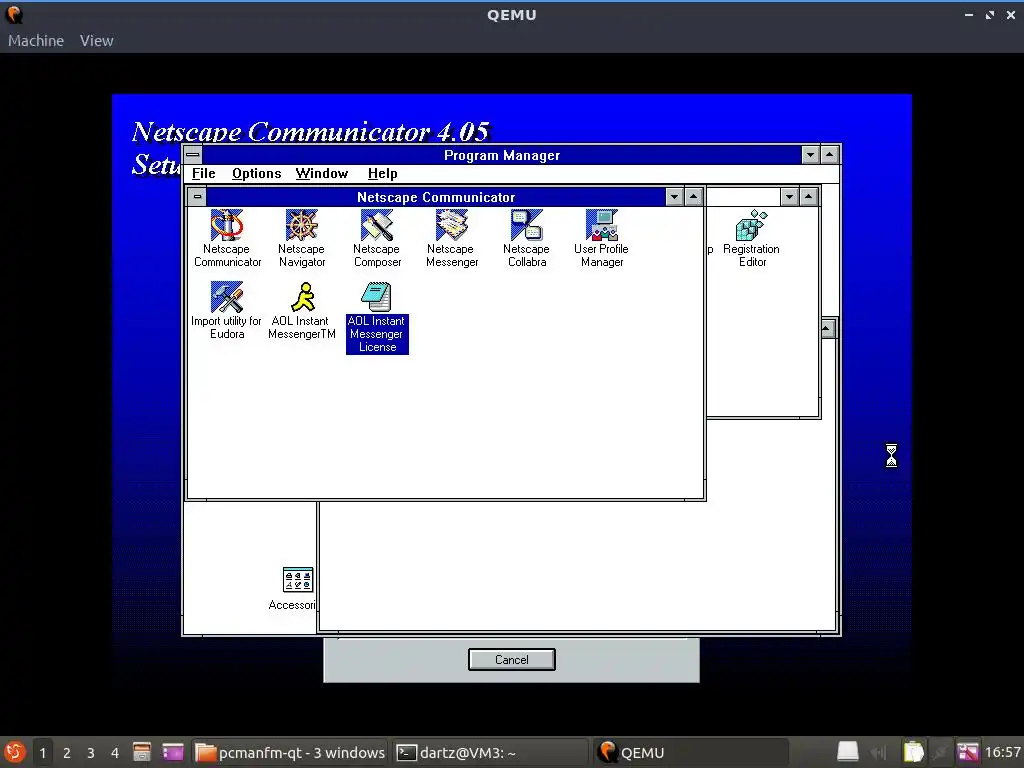Screen dimensions: 1024x768
Task: Switch to dartz@VM3 terminal taskbar entry
Action: (x=490, y=753)
